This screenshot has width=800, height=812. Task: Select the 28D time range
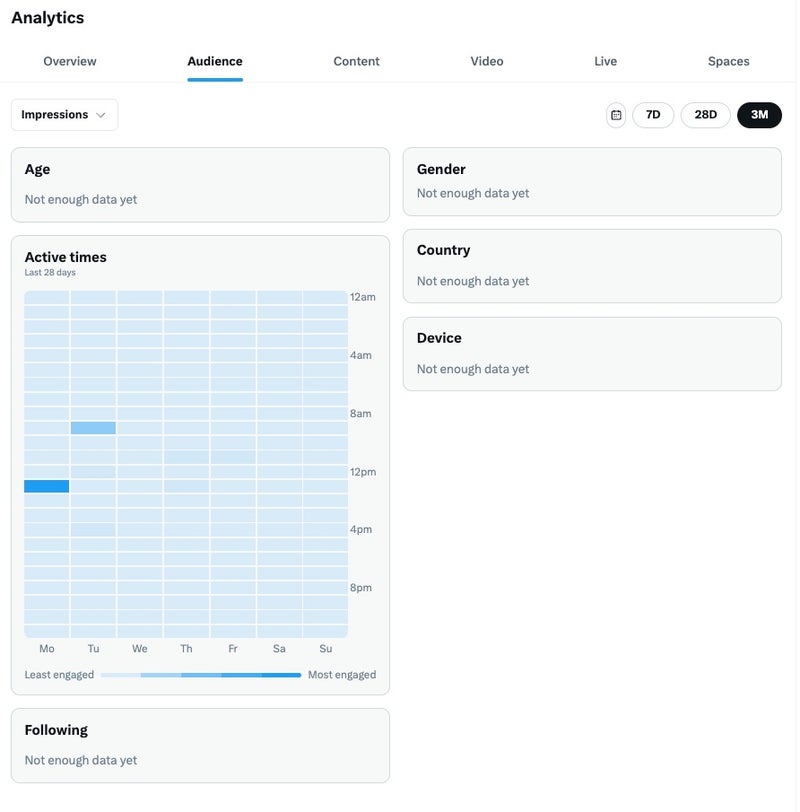point(705,115)
